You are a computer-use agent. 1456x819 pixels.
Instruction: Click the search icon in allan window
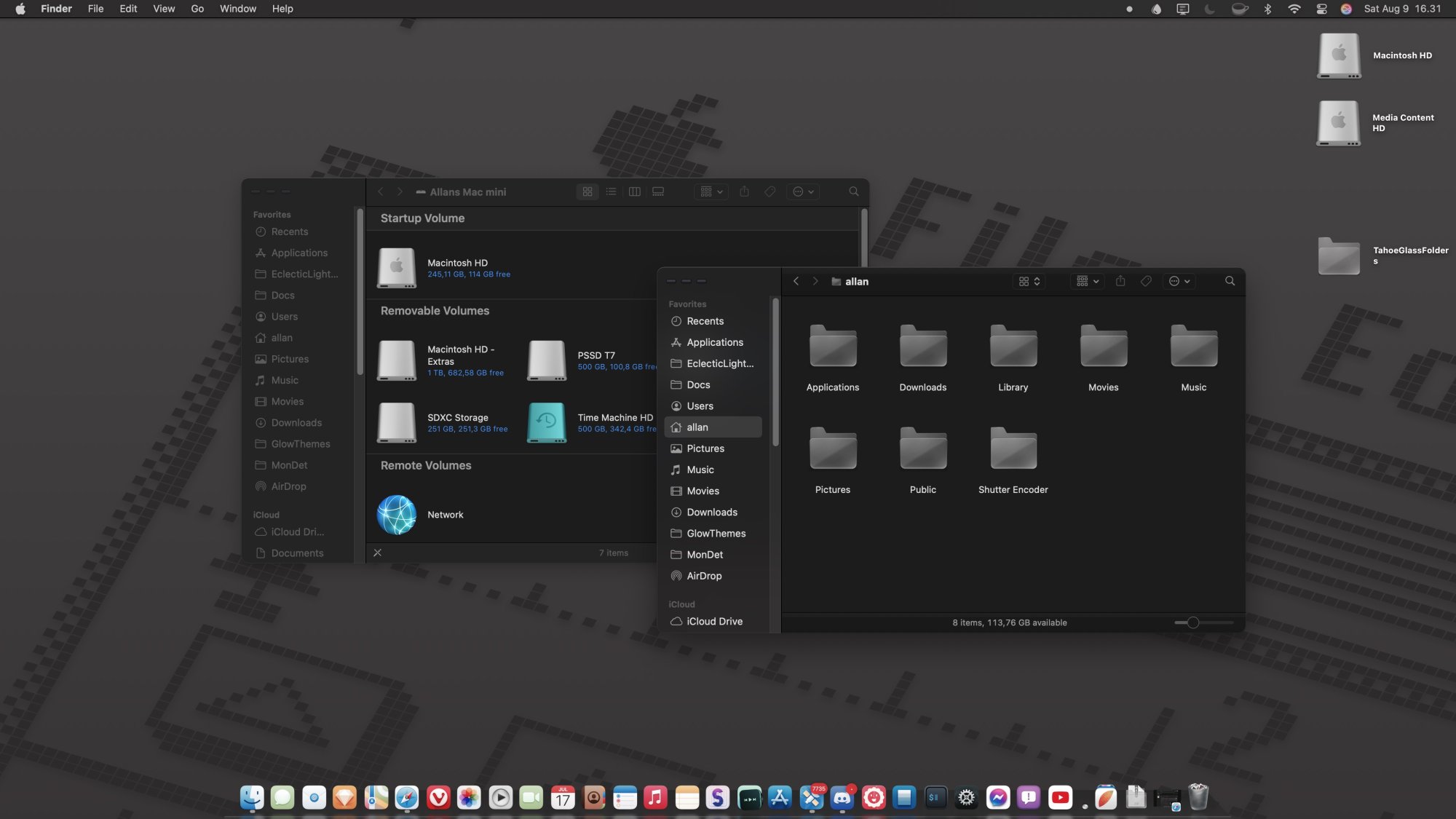click(1230, 281)
